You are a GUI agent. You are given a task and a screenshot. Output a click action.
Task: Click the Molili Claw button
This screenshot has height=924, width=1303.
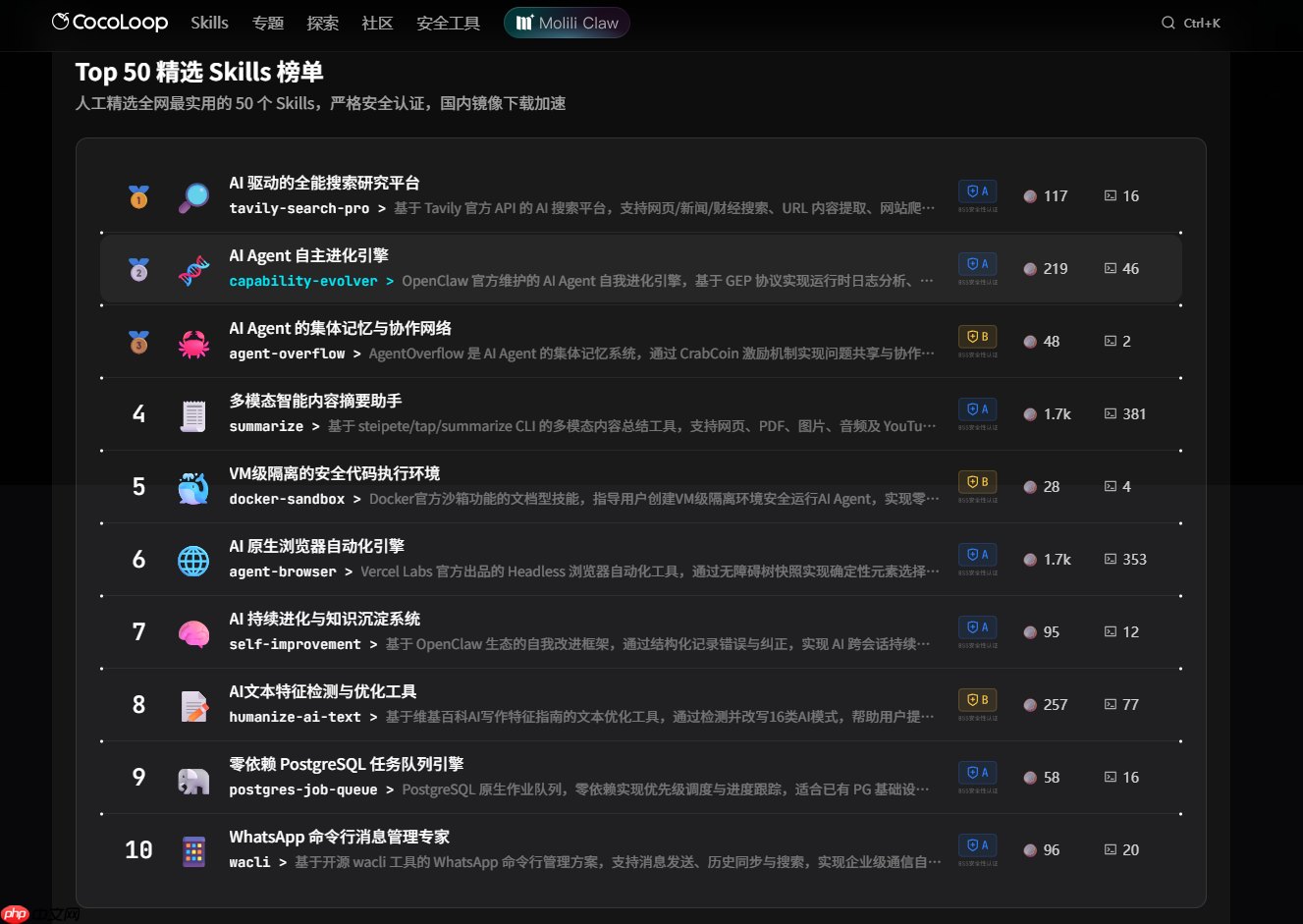[x=567, y=22]
